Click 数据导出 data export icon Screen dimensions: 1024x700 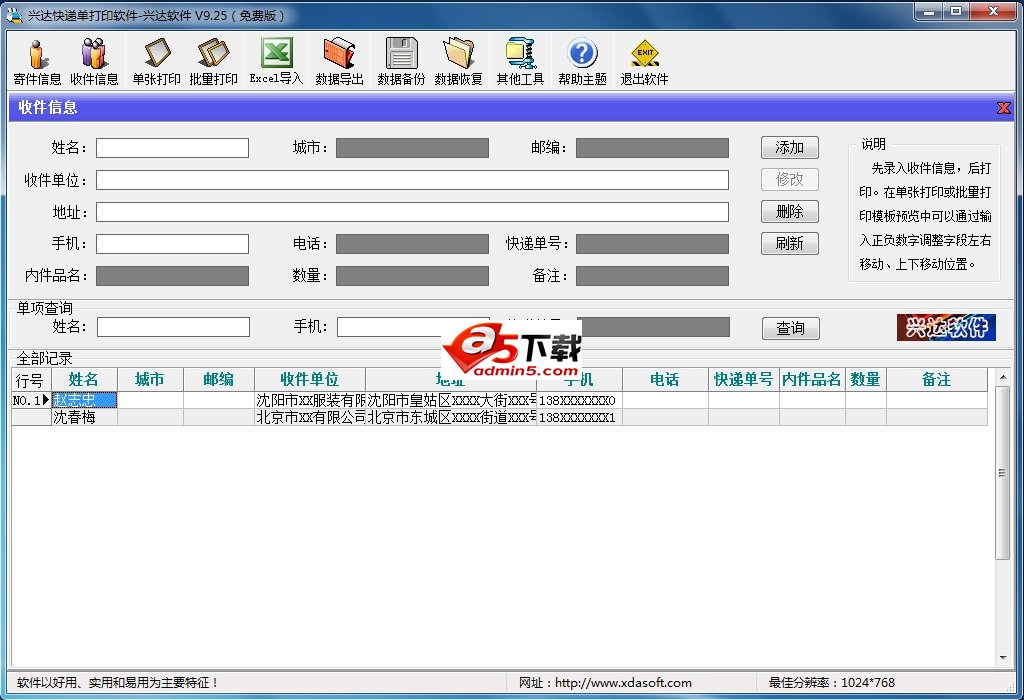(x=339, y=61)
